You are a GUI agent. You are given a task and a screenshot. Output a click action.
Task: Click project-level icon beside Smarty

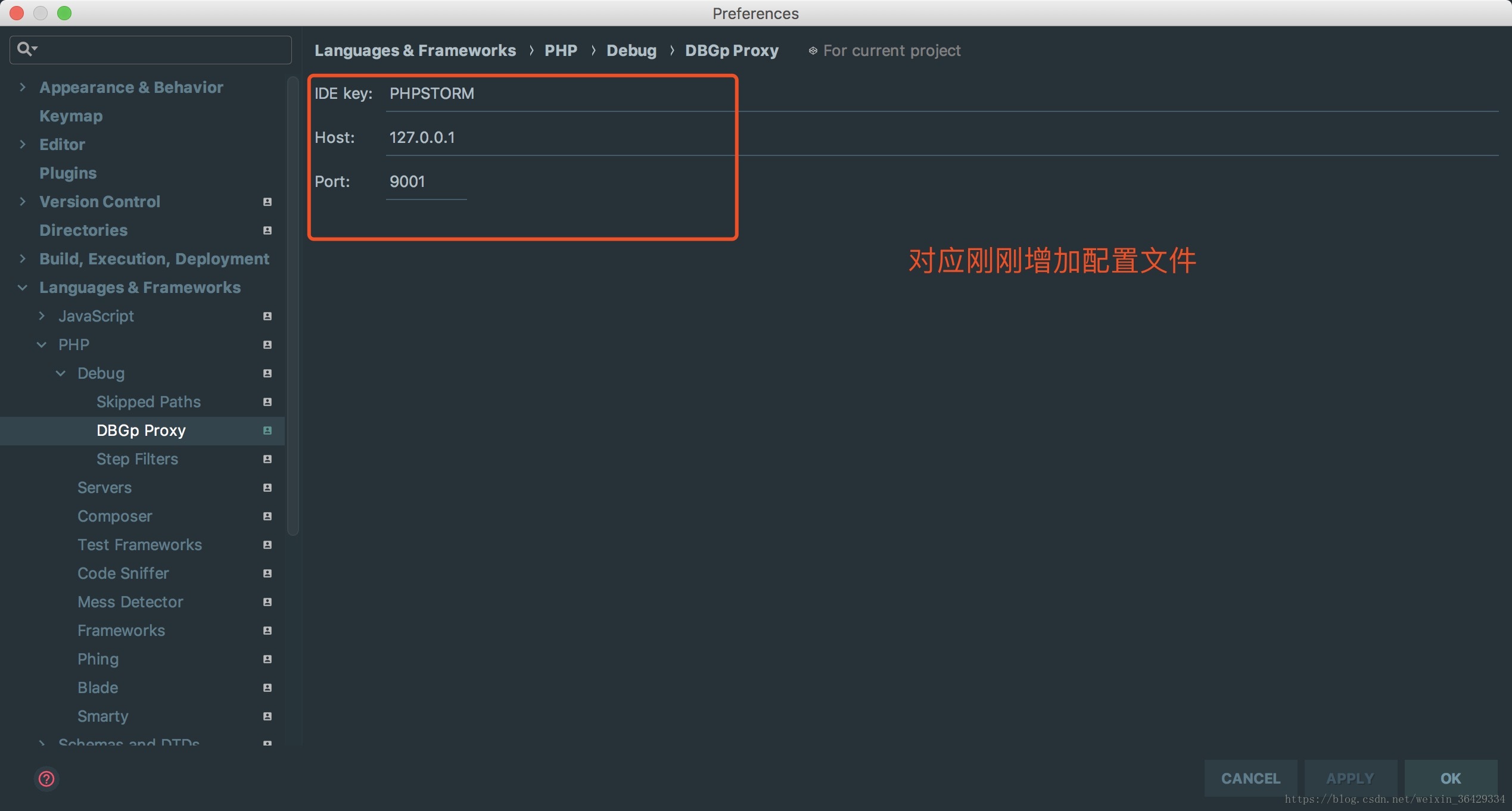(x=267, y=716)
